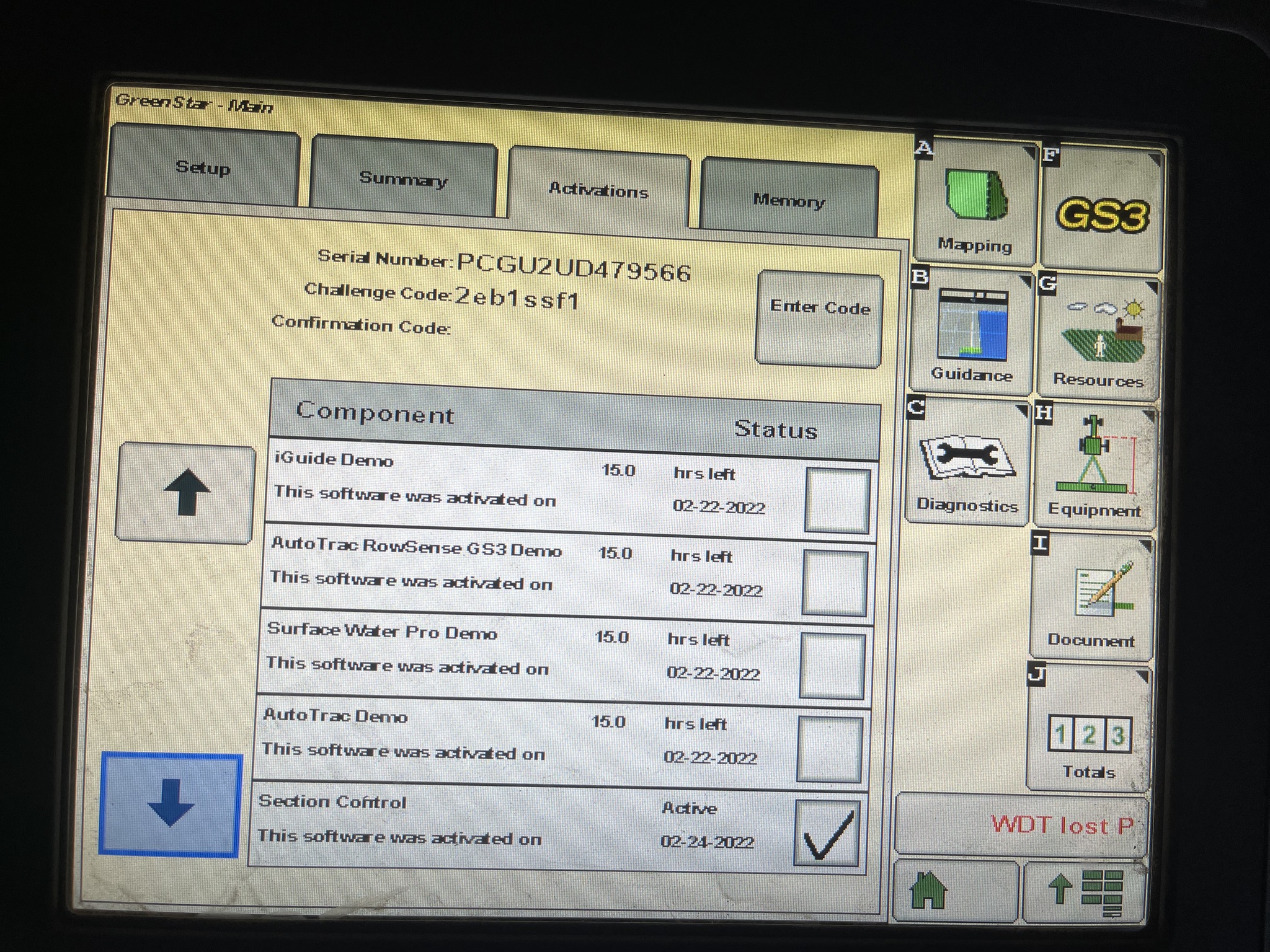The width and height of the screenshot is (1270, 952).
Task: Click the Status column header
Action: click(776, 429)
